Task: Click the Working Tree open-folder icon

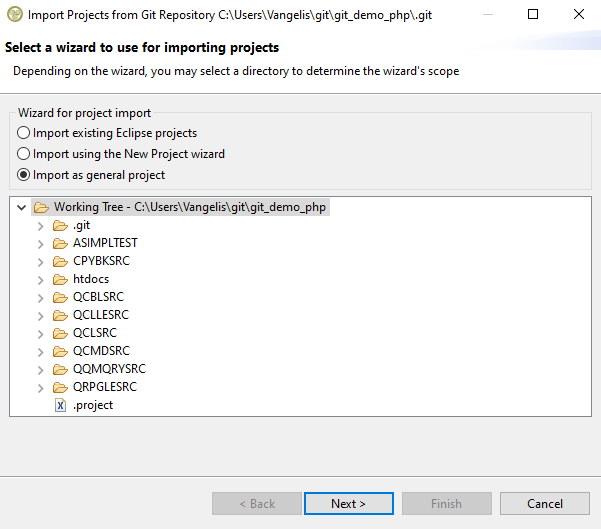Action: pyautogui.click(x=41, y=207)
